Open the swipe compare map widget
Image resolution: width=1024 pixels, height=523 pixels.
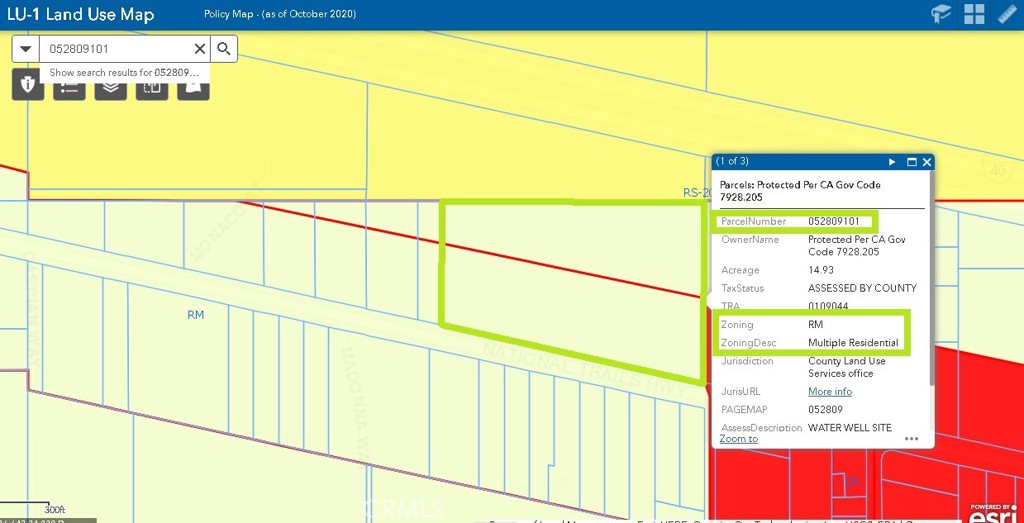click(x=152, y=87)
